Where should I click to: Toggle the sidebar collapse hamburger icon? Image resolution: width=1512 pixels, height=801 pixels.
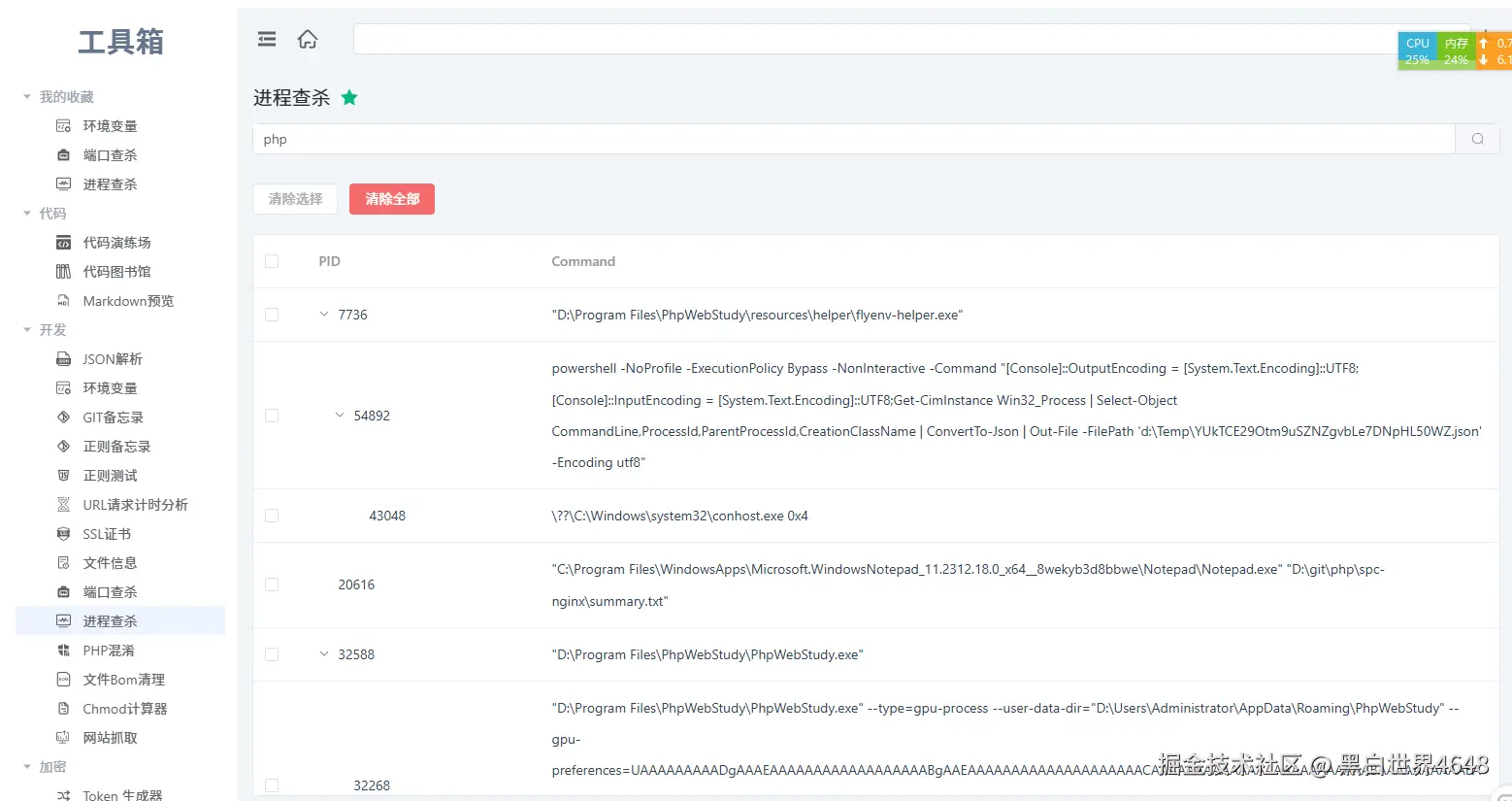tap(267, 39)
